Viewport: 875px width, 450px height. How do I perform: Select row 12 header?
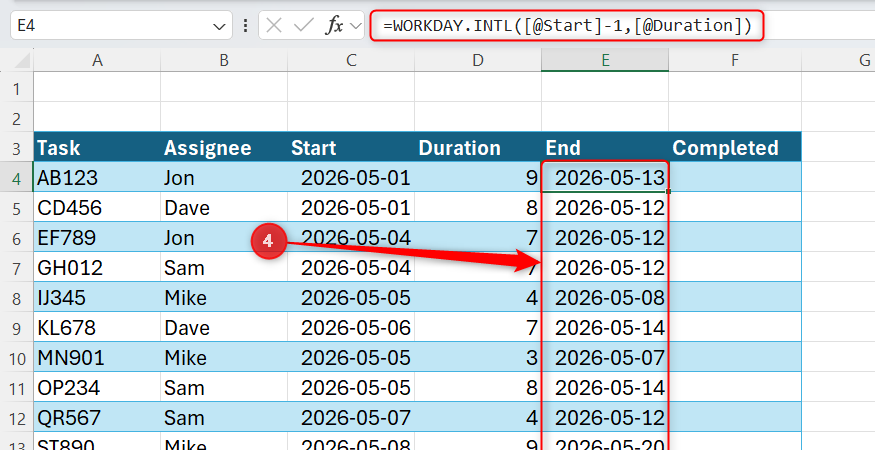pos(16,418)
